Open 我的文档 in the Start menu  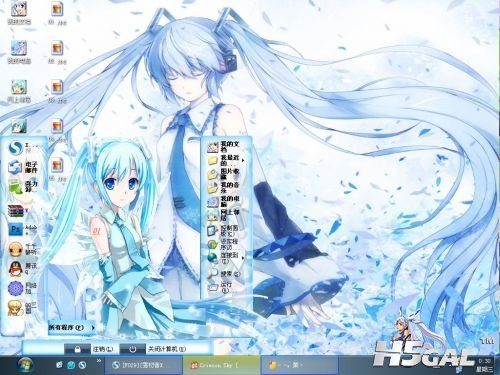pyautogui.click(x=224, y=147)
